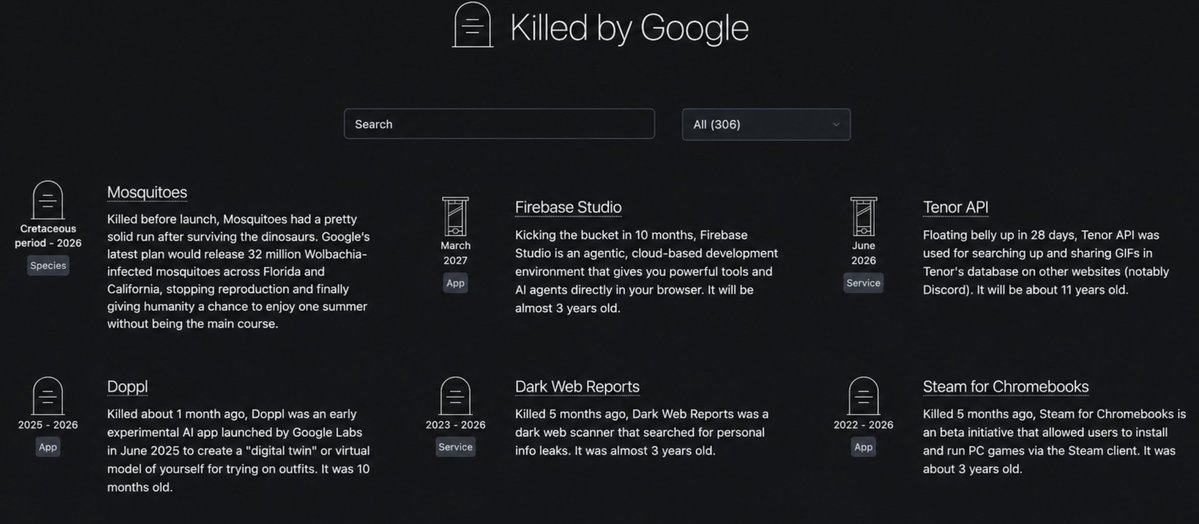Viewport: 1199px width, 524px height.
Task: Click the Mosquitoes description starting 'Killed before launch'
Action: tap(239, 272)
